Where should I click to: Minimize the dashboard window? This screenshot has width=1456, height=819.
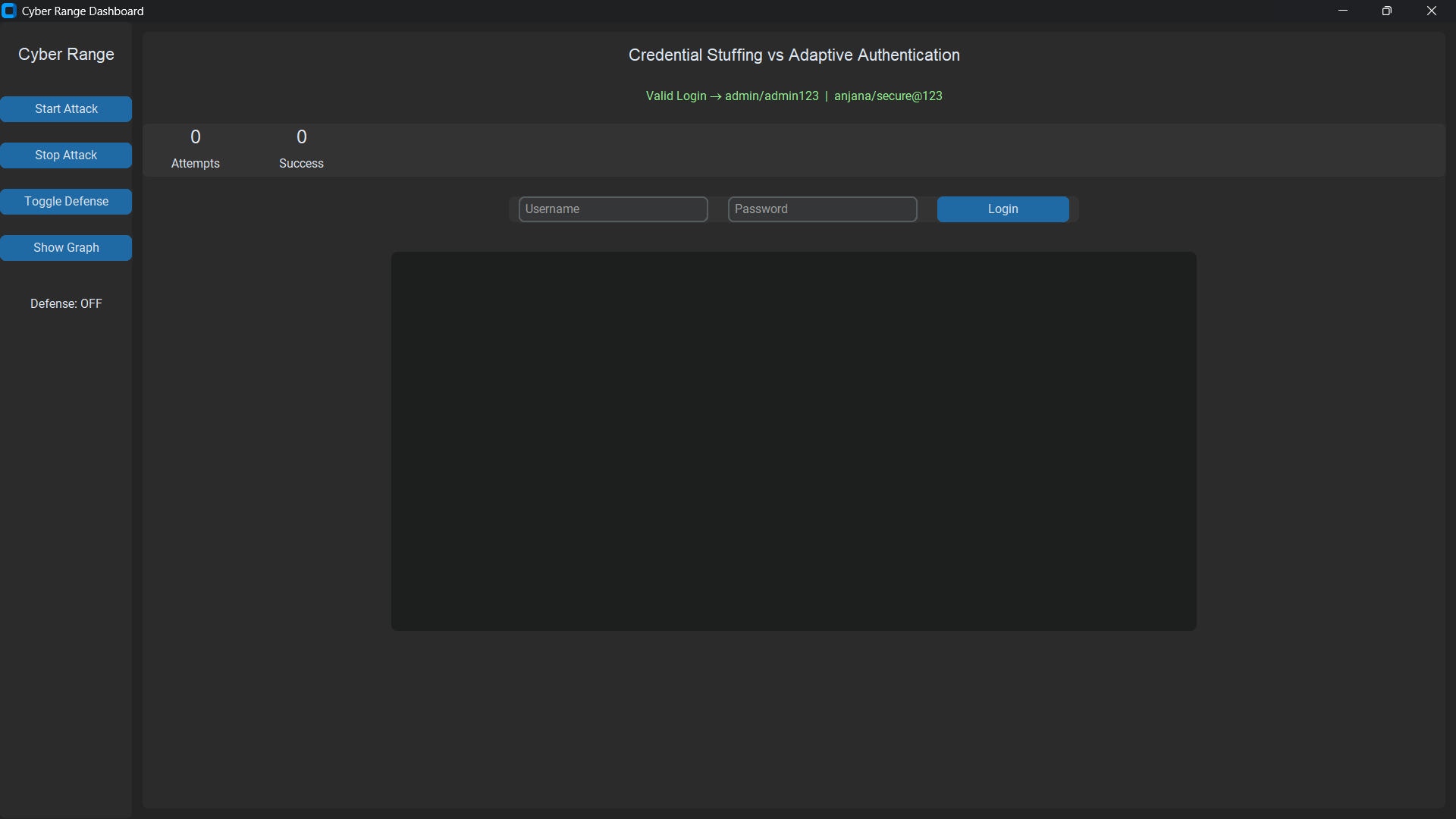[1342, 11]
